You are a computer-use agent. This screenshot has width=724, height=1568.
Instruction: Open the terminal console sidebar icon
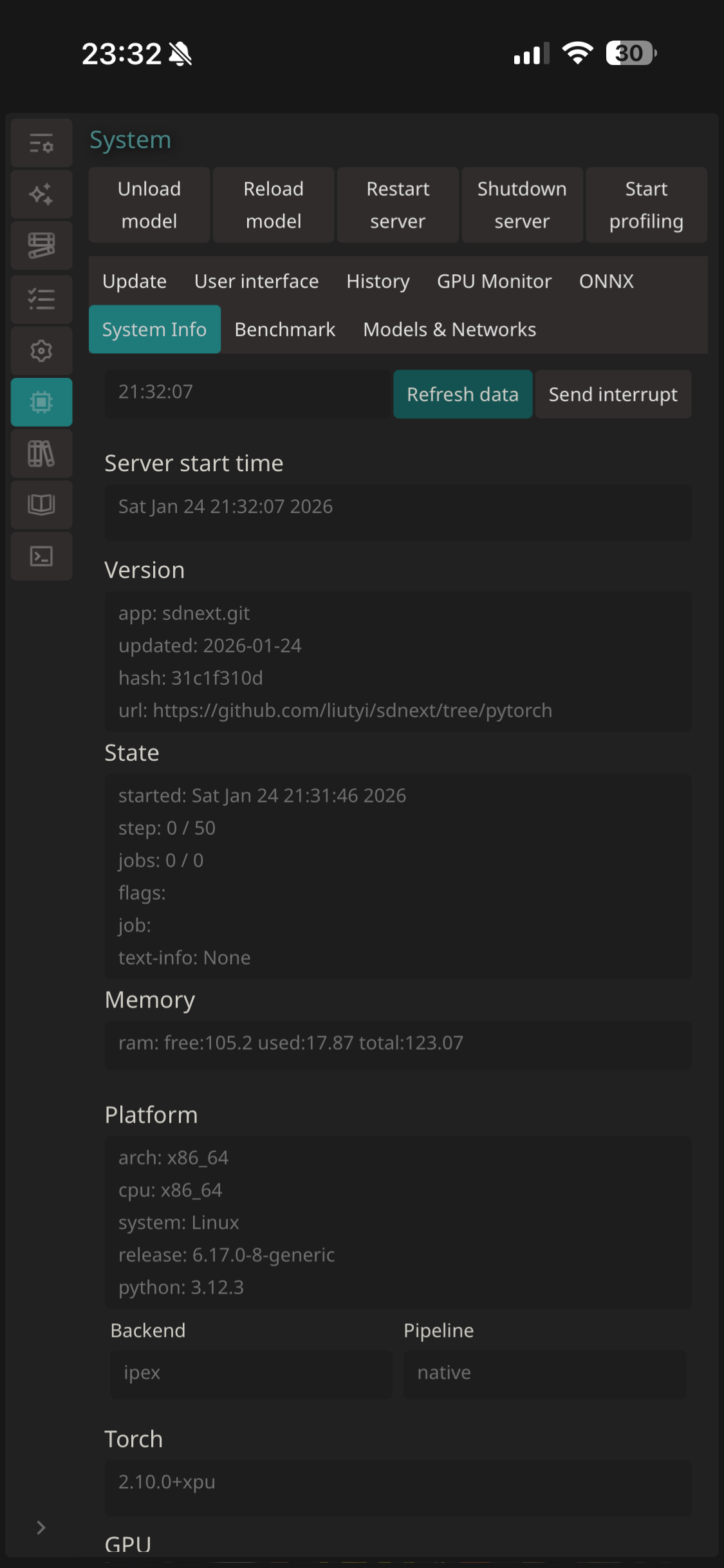point(41,556)
